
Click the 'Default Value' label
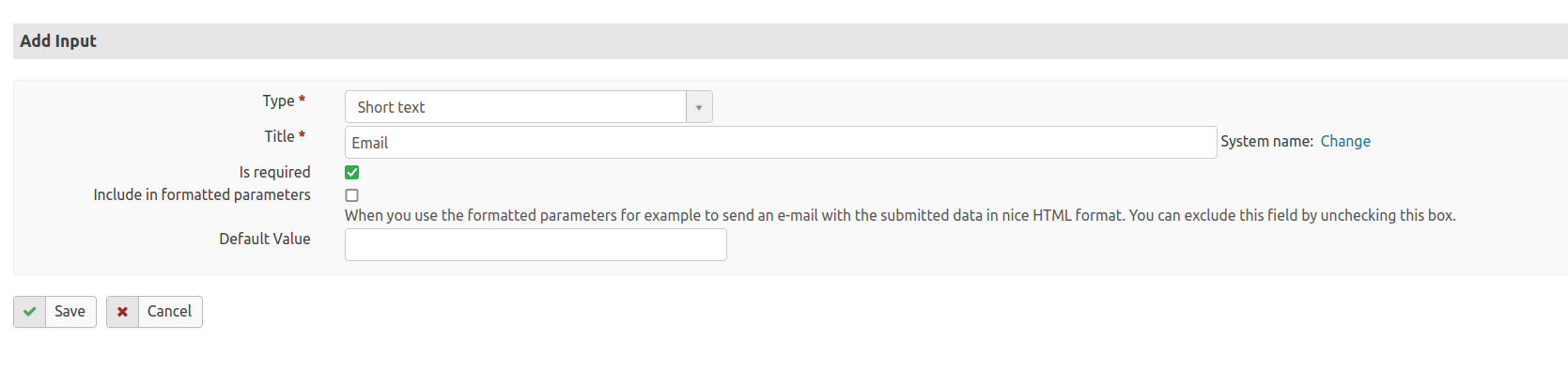pyautogui.click(x=265, y=239)
